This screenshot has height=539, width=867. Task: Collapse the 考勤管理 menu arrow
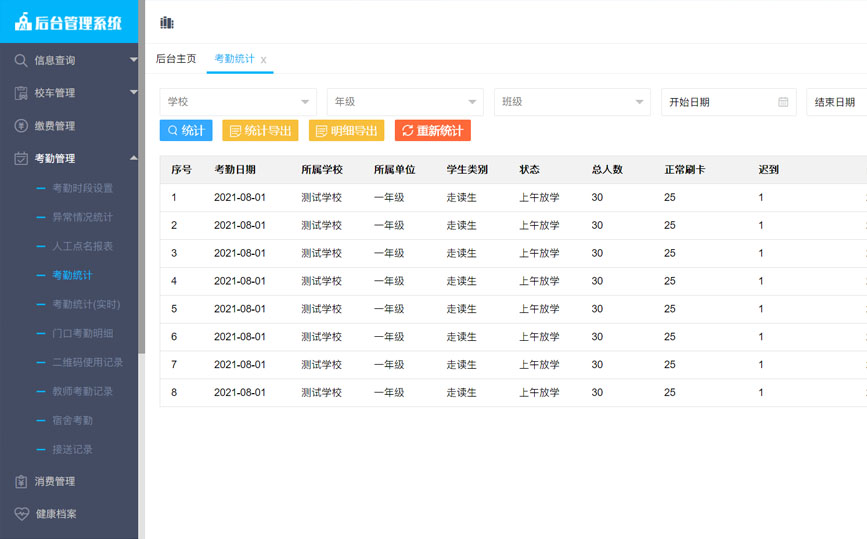tap(133, 158)
